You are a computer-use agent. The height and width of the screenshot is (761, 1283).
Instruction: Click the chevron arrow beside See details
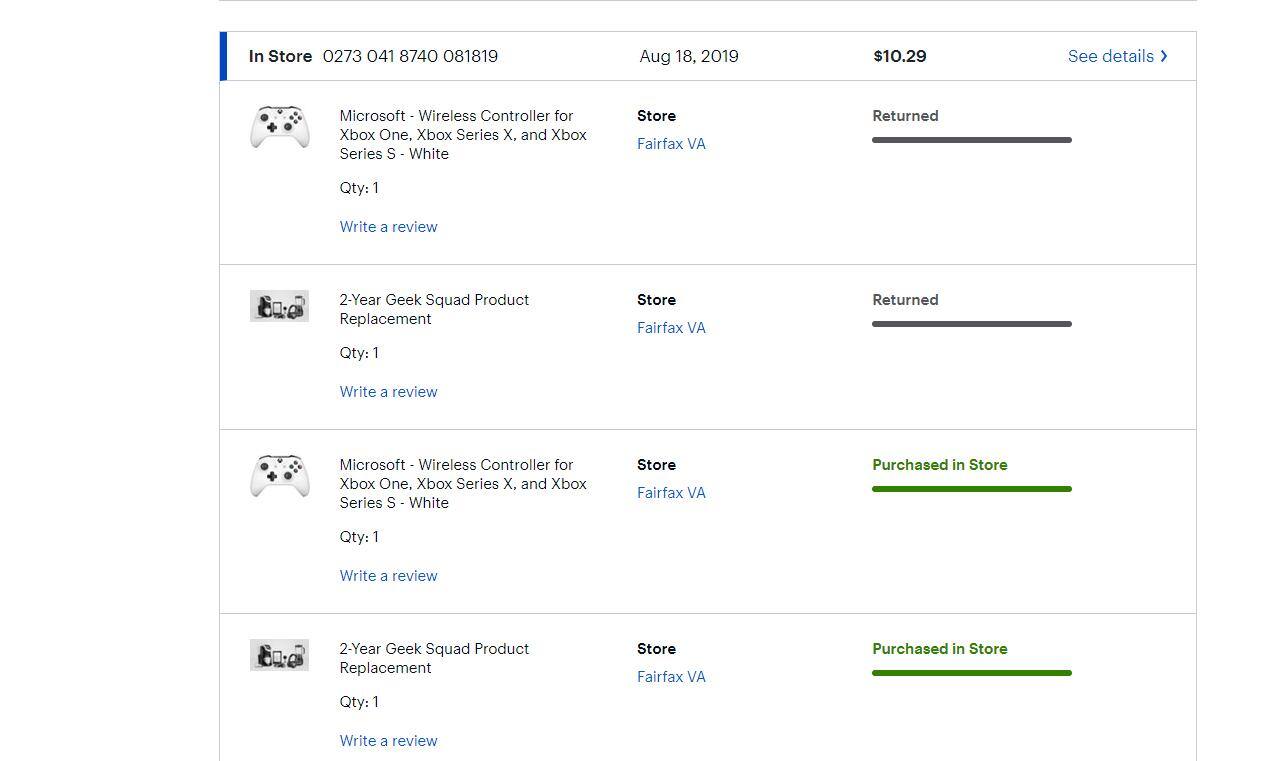[1164, 56]
